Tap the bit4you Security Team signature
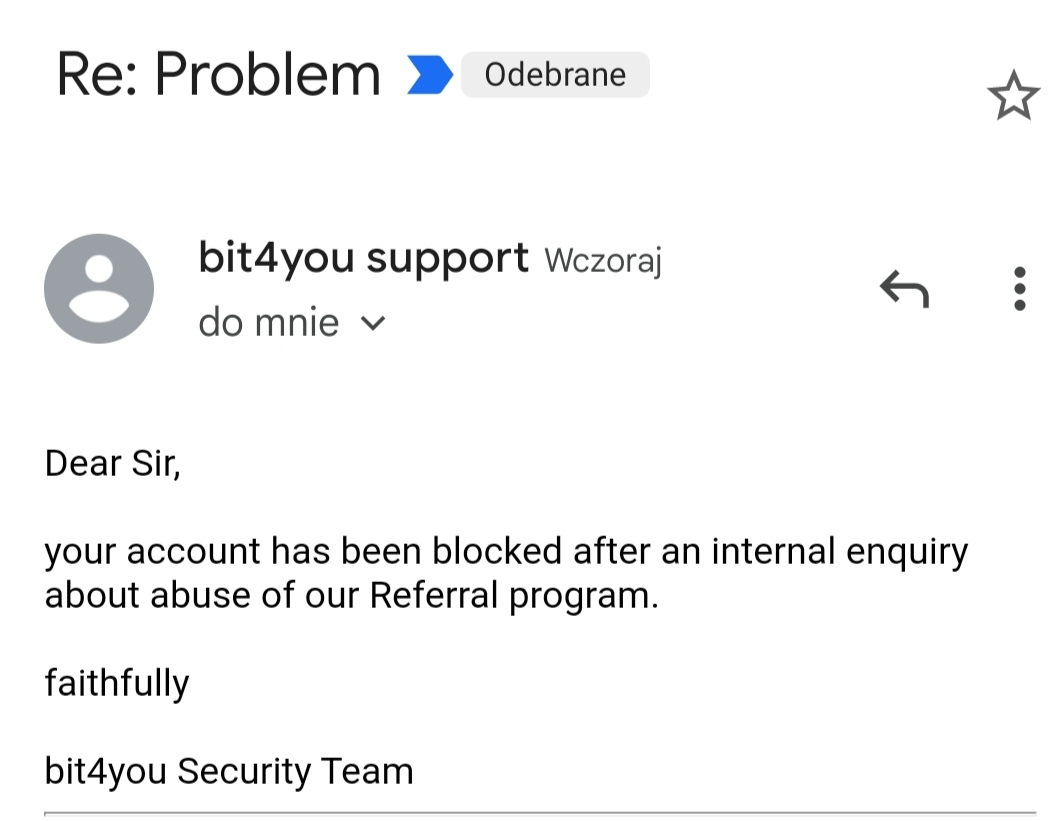The height and width of the screenshot is (821, 1049). (x=229, y=771)
